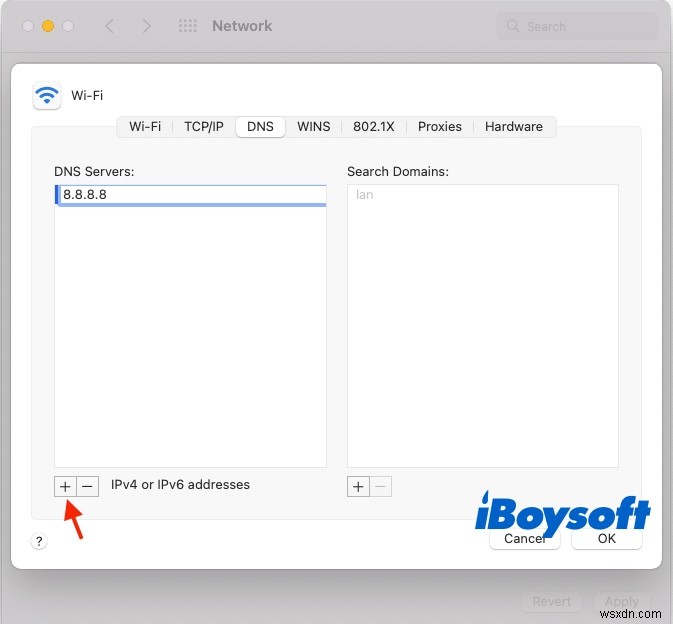Switch to the Proxies tab
This screenshot has height=624, width=673.
coord(440,127)
